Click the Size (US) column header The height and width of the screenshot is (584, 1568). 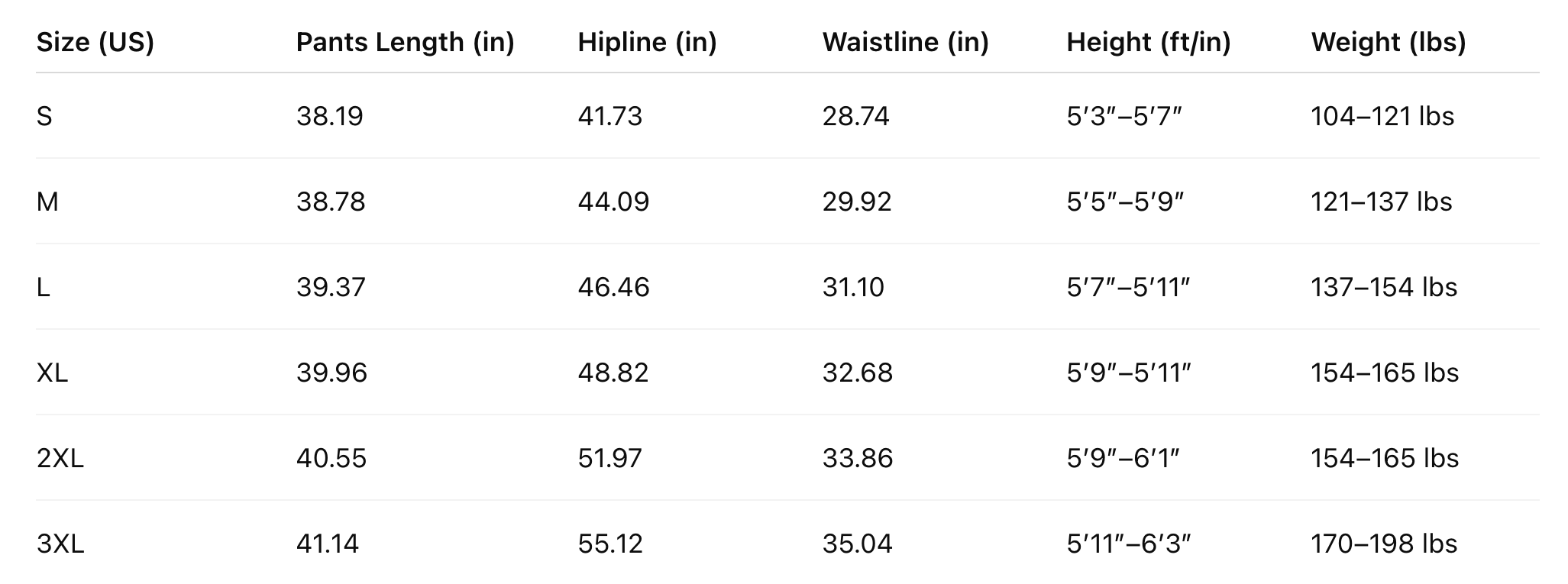pyautogui.click(x=95, y=42)
